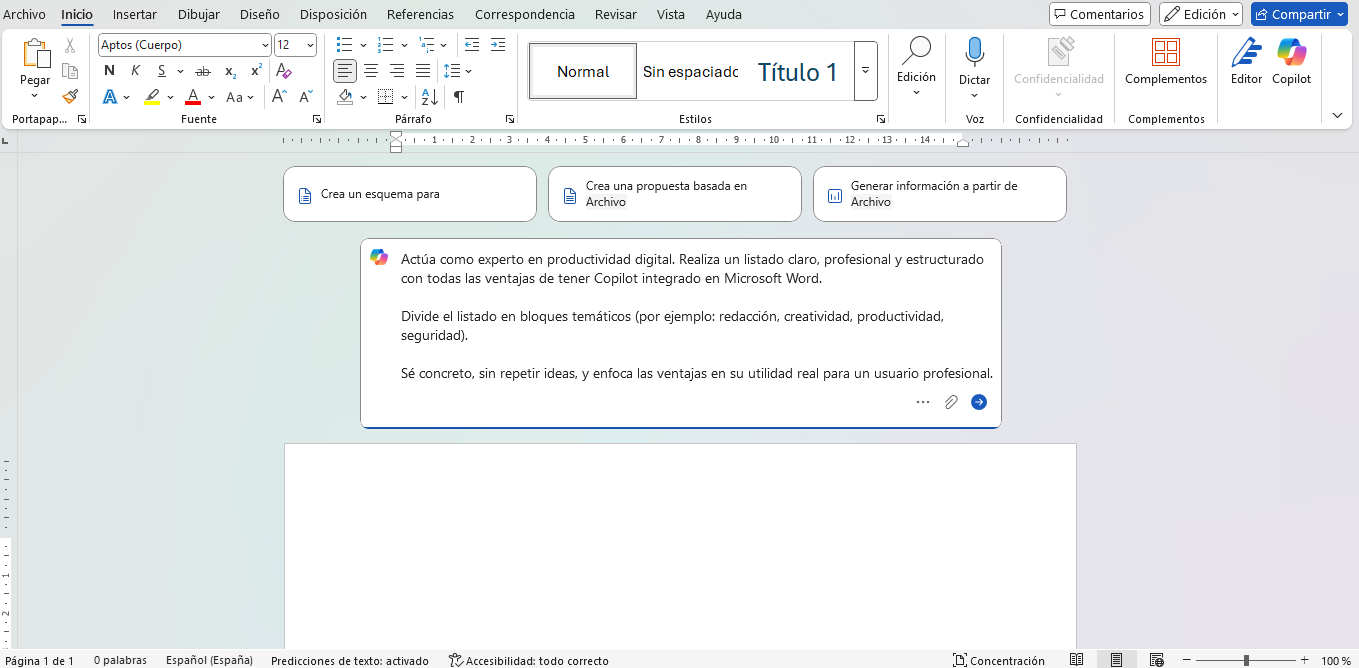Click the decrease indent icon
The image size is (1359, 668).
tap(472, 45)
